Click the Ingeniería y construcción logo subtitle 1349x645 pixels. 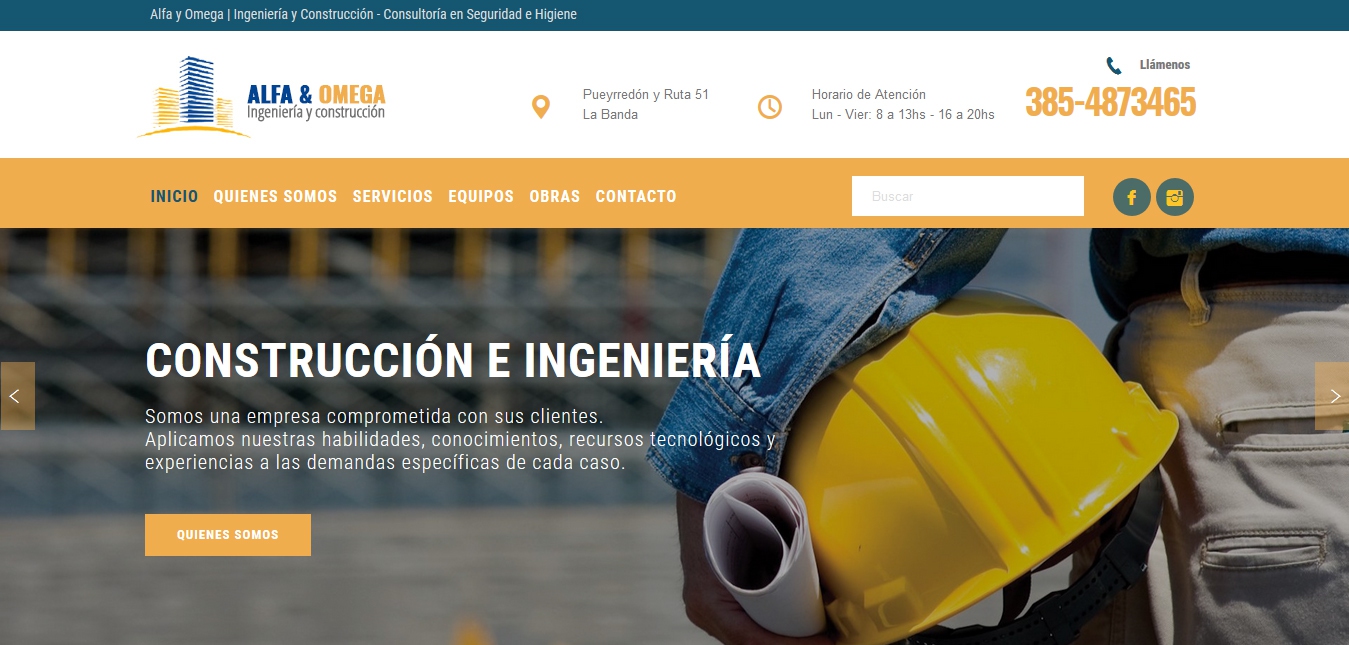pyautogui.click(x=316, y=113)
